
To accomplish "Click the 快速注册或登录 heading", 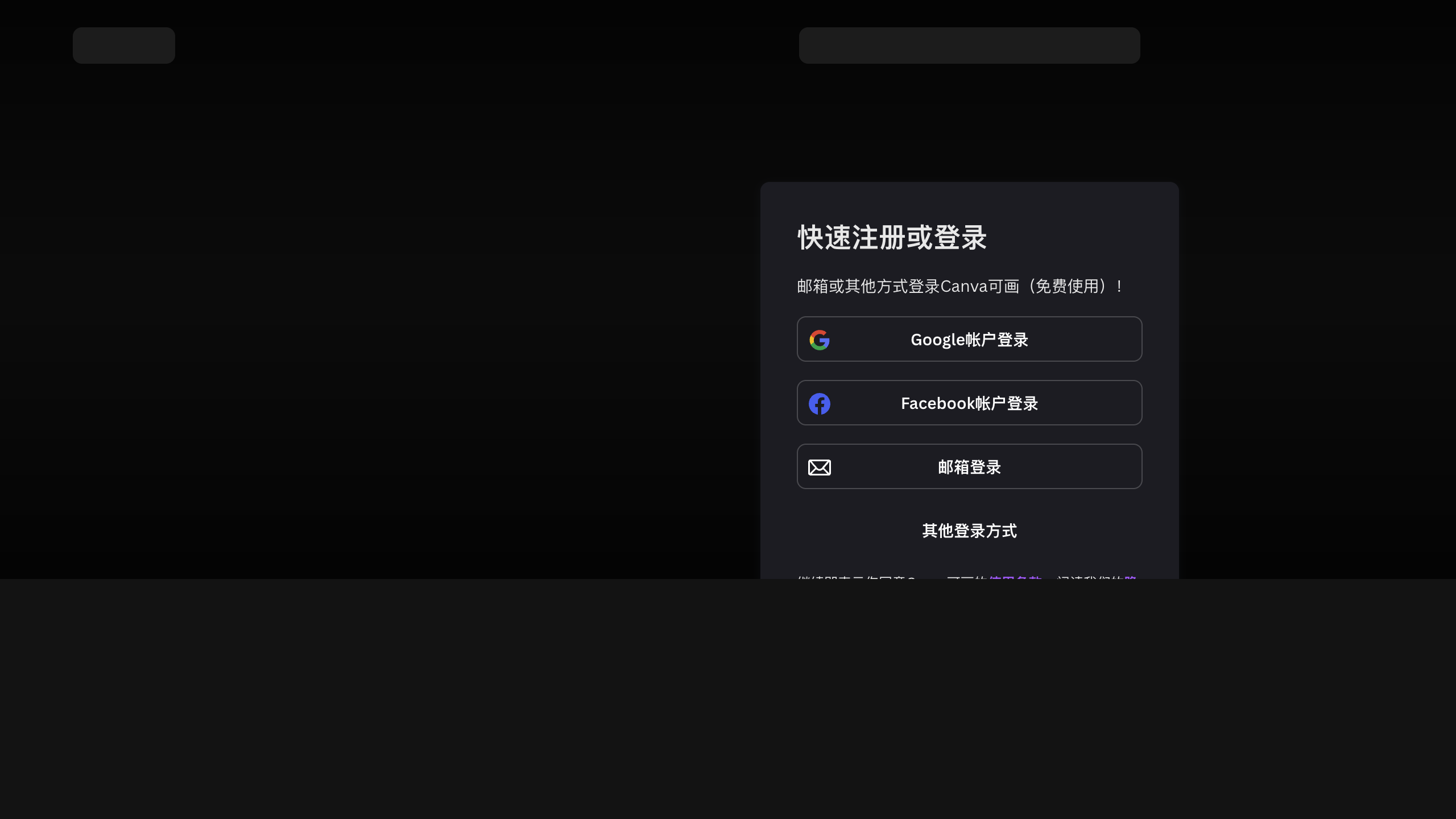I will click(x=892, y=237).
